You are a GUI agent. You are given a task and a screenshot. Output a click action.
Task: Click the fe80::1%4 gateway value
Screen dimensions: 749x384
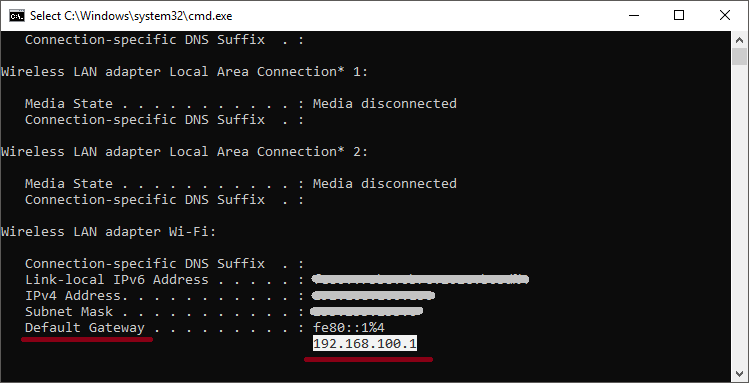(349, 328)
